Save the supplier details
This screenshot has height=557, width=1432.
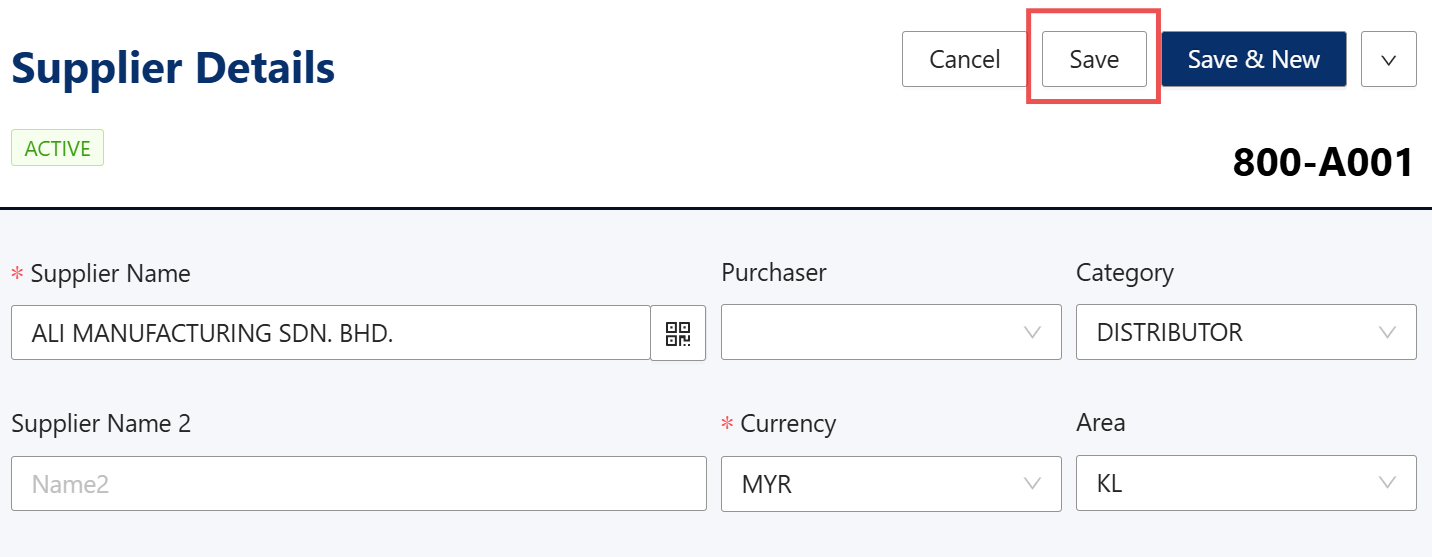pos(1094,60)
